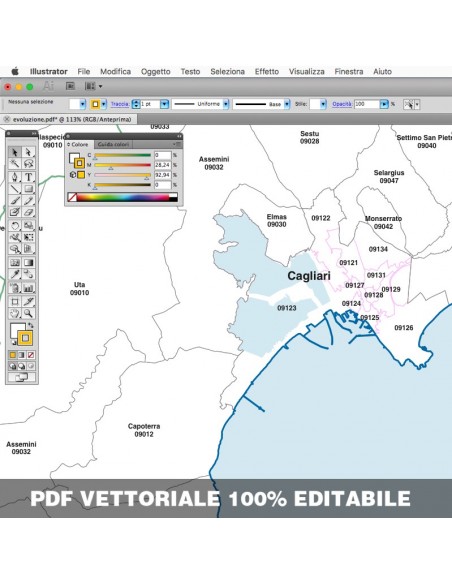This screenshot has height=584, width=452.
Task: Open the Uniforme width profile dropdown
Action: click(226, 104)
